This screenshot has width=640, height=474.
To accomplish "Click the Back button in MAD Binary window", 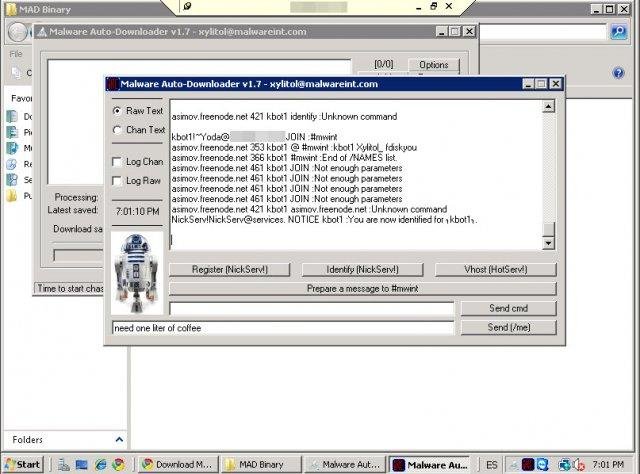I will (18, 32).
